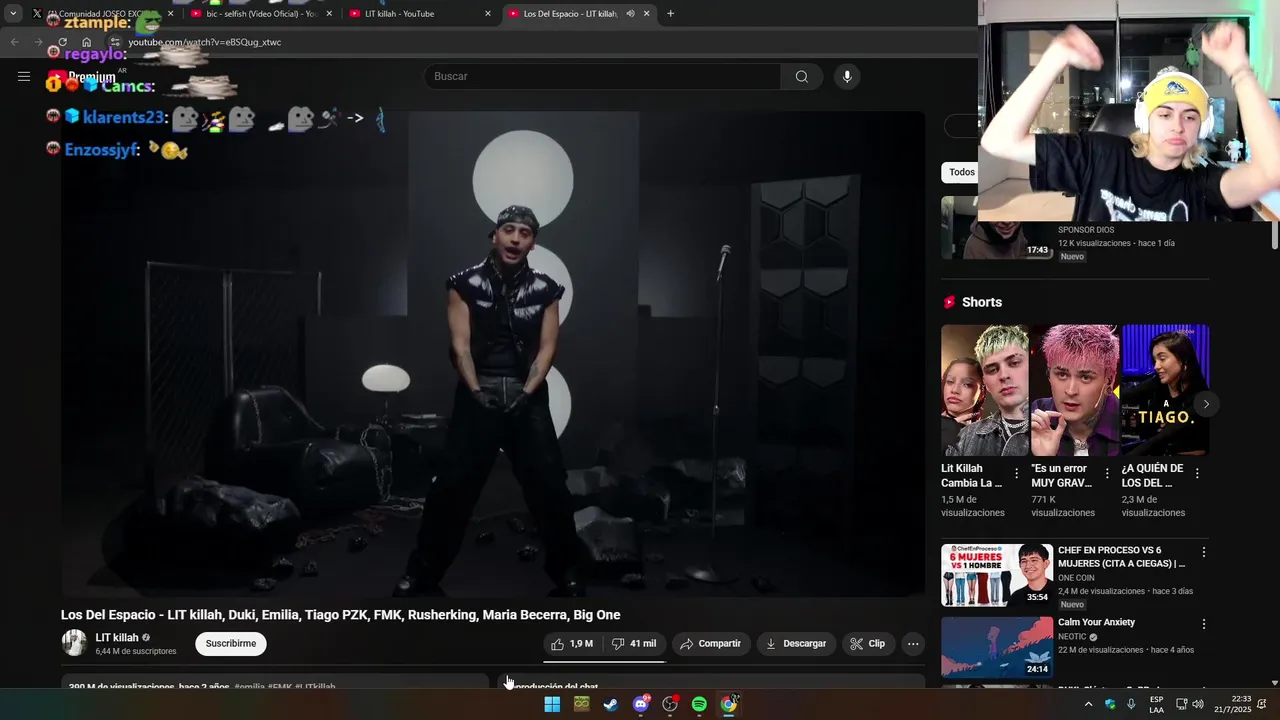This screenshot has height=720, width=1280.
Task: Open more actions ellipsis below video
Action: [913, 644]
